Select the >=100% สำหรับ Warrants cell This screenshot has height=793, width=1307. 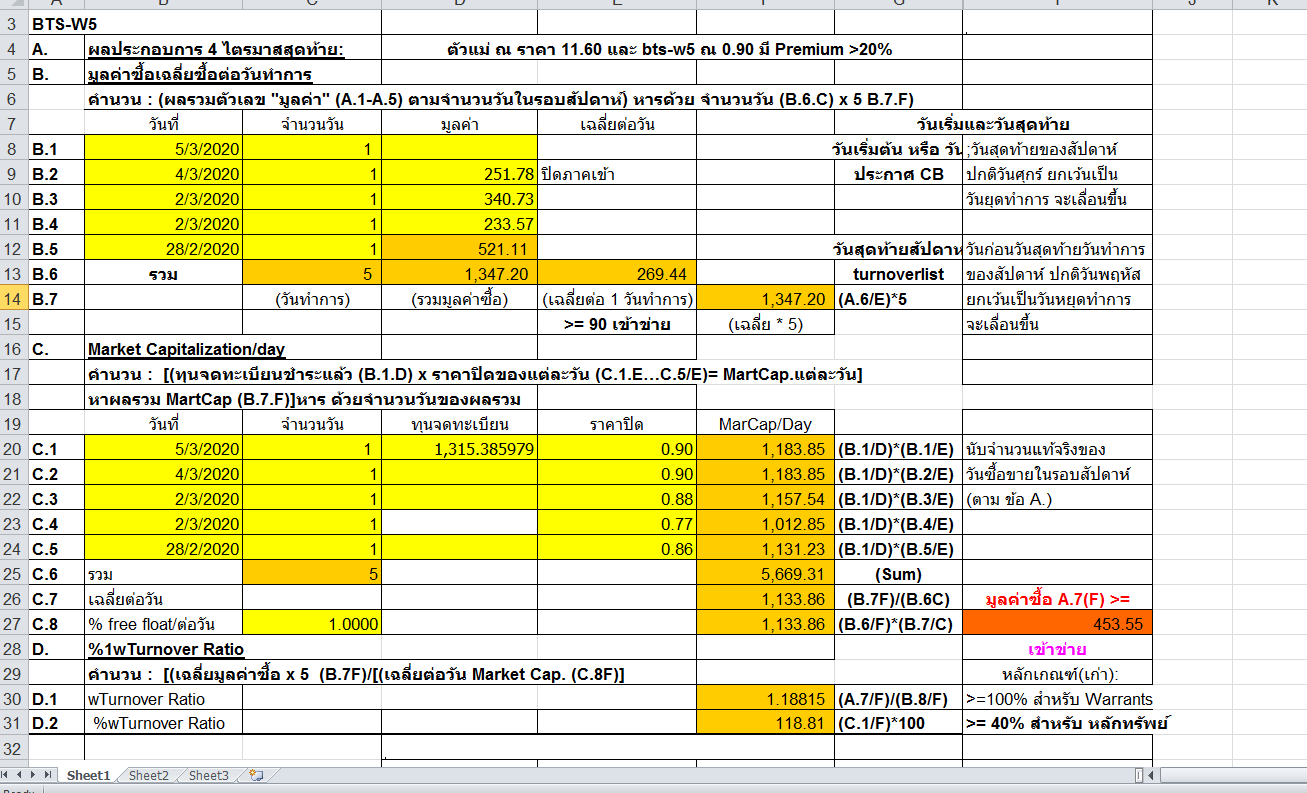click(1057, 698)
